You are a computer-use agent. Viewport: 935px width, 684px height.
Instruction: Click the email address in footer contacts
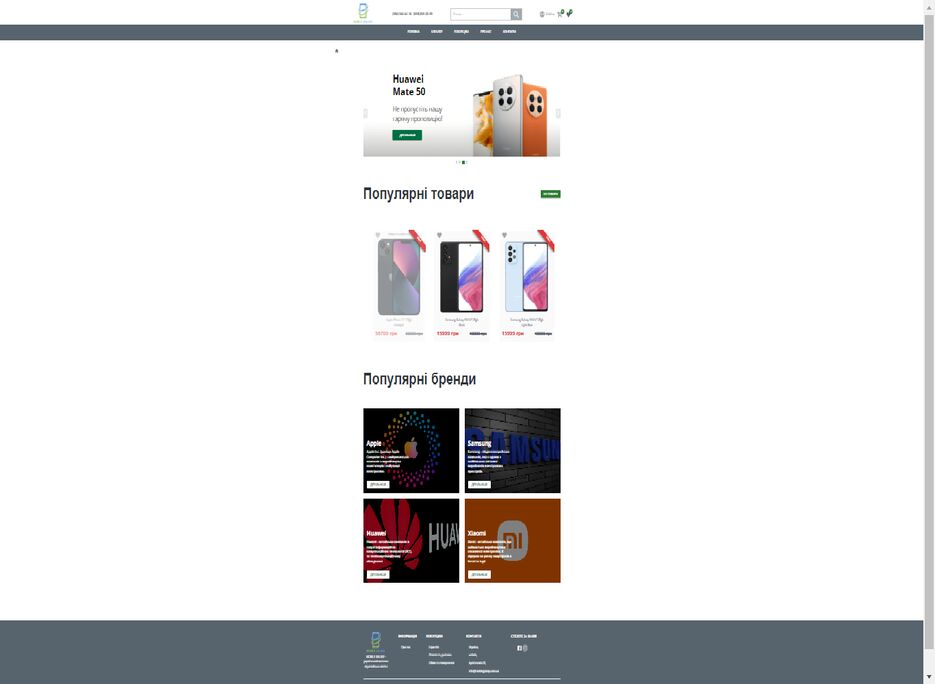tap(484, 671)
